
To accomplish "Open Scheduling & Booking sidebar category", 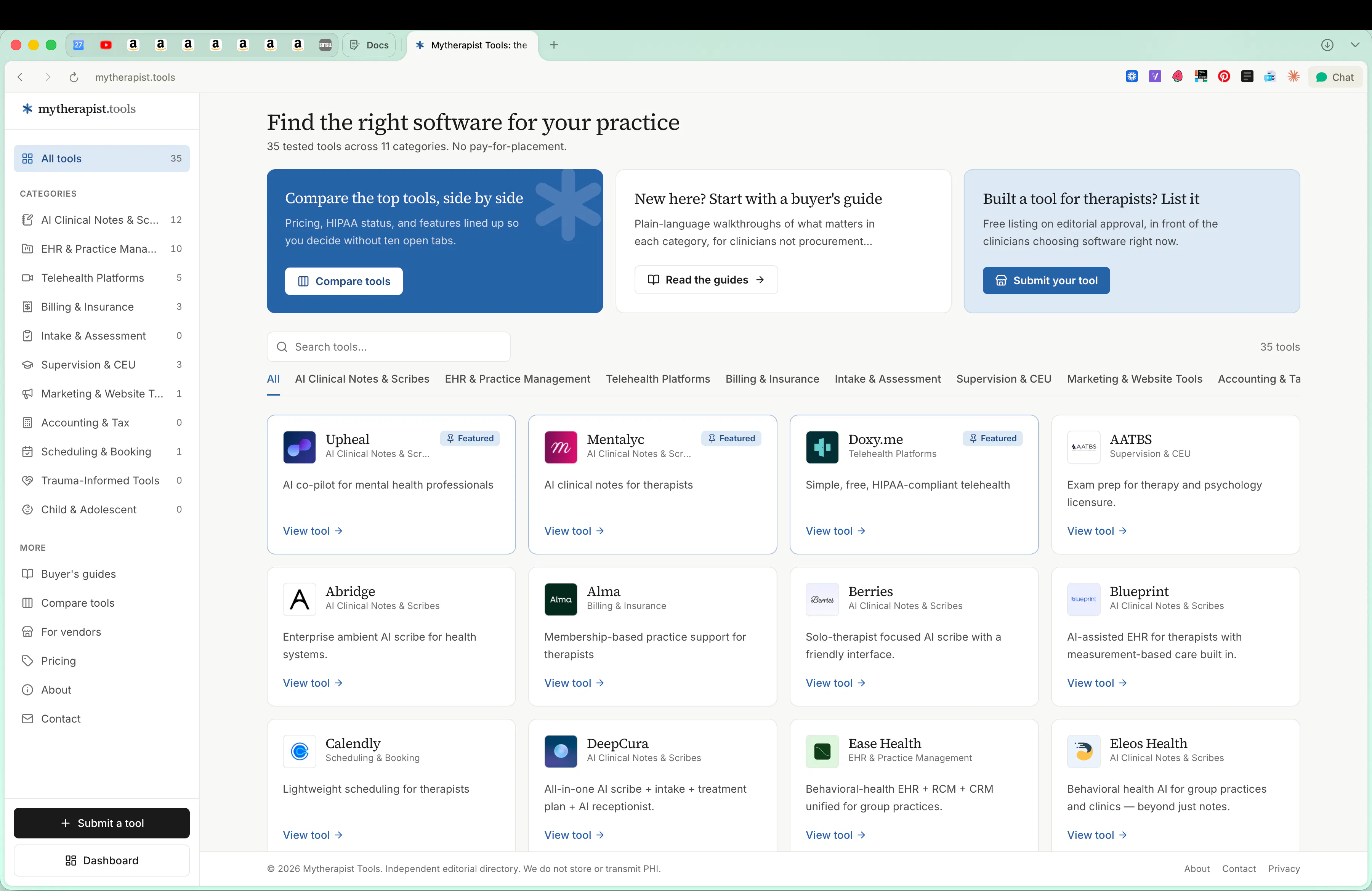I will coord(101,452).
